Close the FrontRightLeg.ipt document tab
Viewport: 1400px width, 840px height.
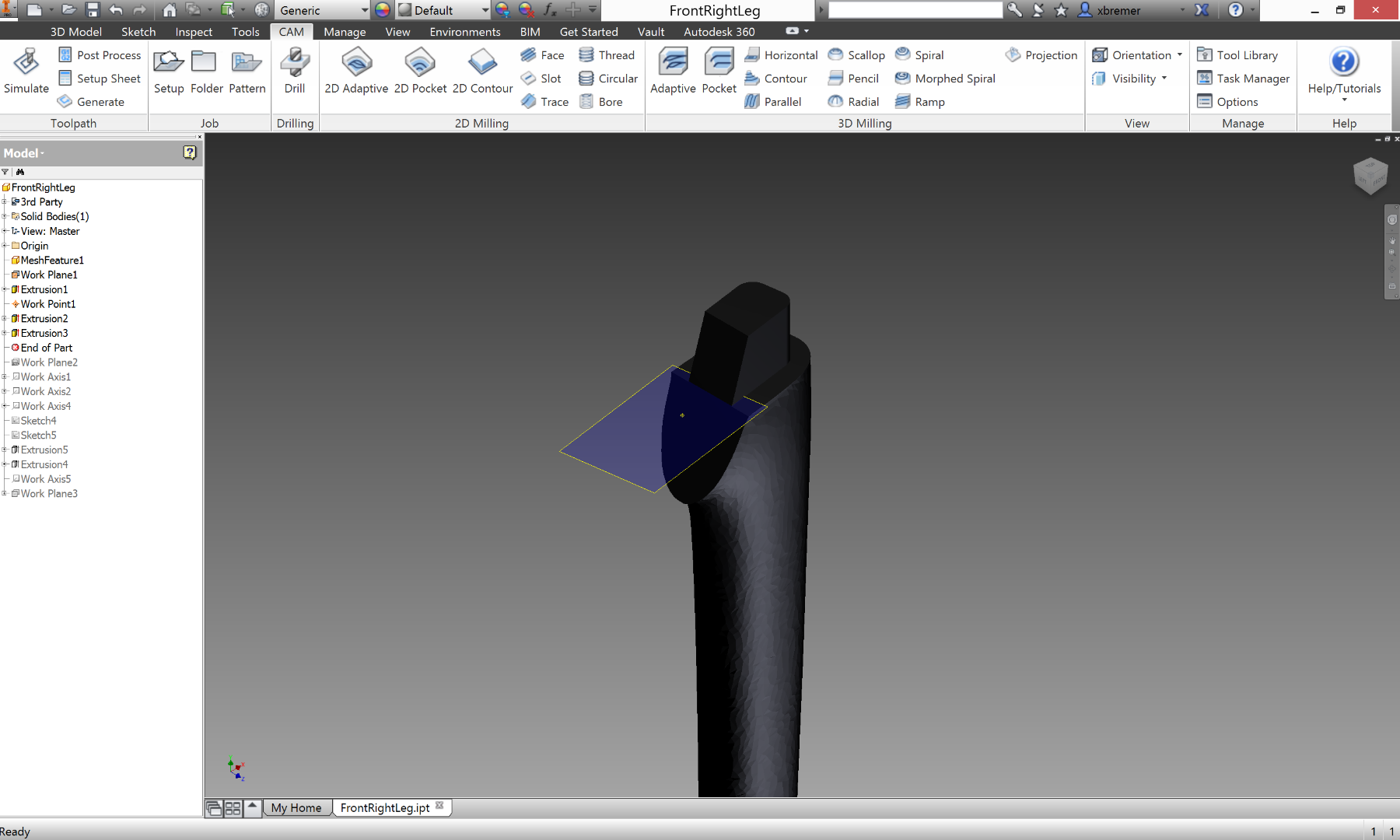pos(439,806)
